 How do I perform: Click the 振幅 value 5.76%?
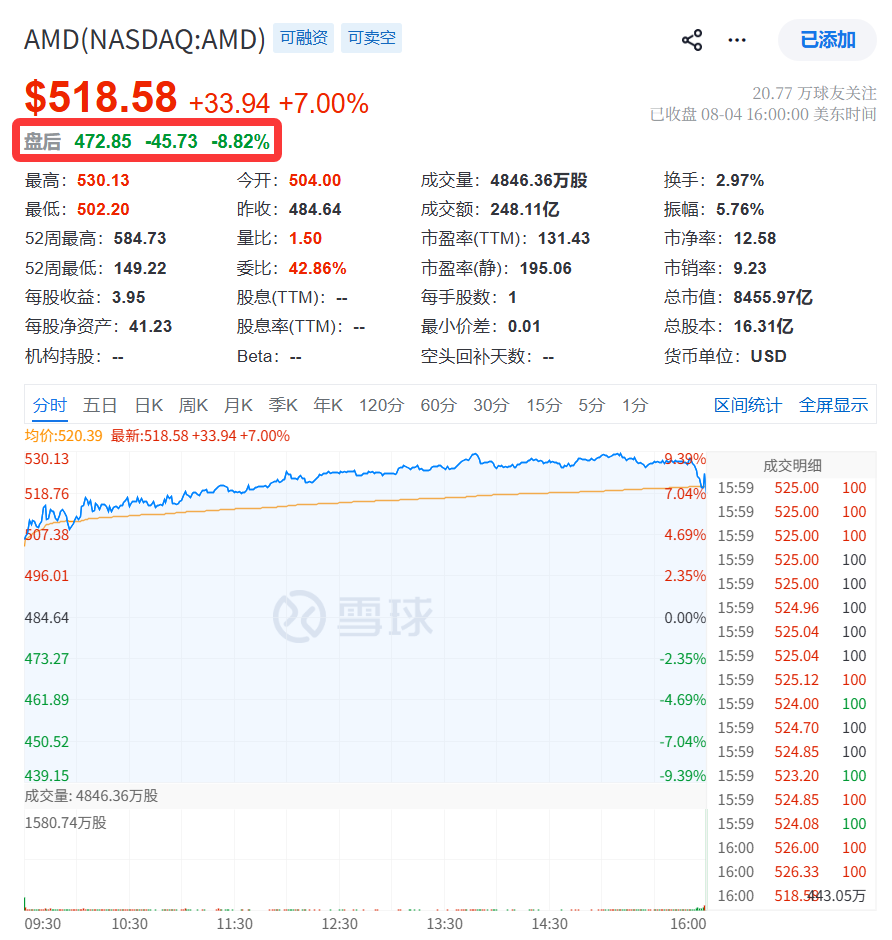(740, 209)
